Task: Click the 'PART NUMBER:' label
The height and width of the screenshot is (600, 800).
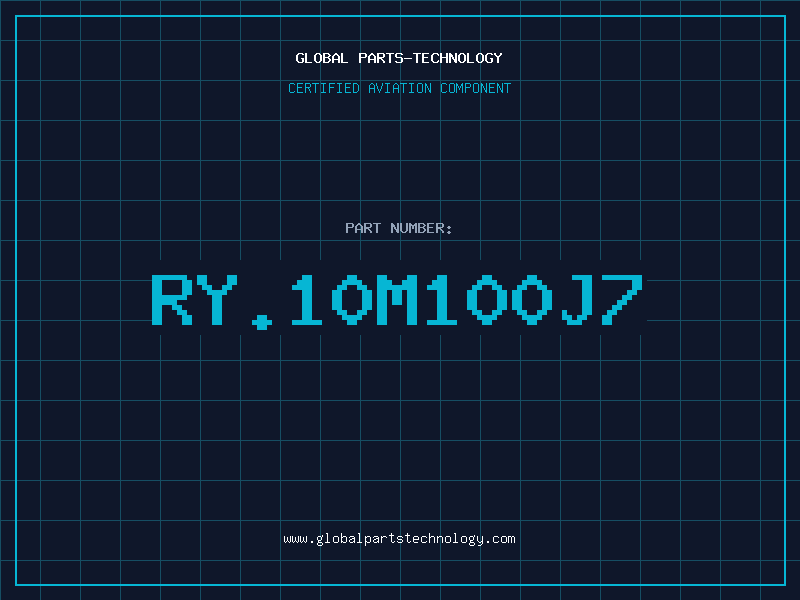Action: [x=399, y=228]
